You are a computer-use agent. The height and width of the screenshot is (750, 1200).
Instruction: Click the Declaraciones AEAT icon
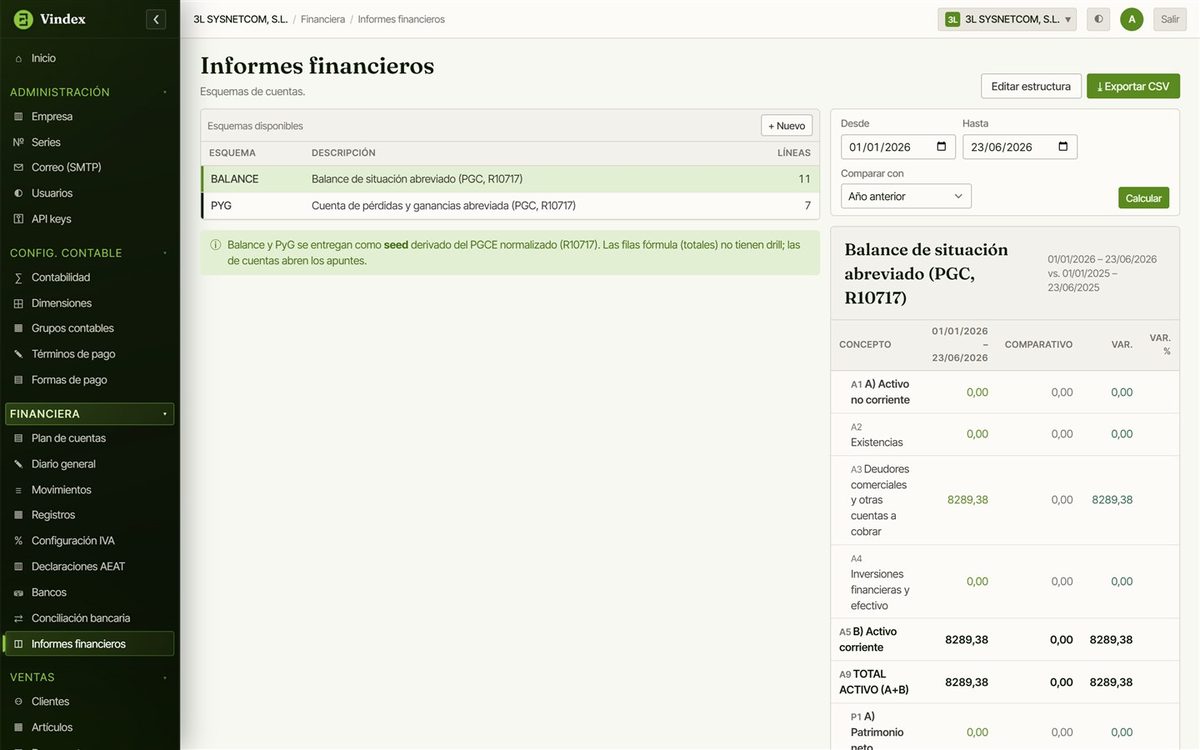pos(18,567)
